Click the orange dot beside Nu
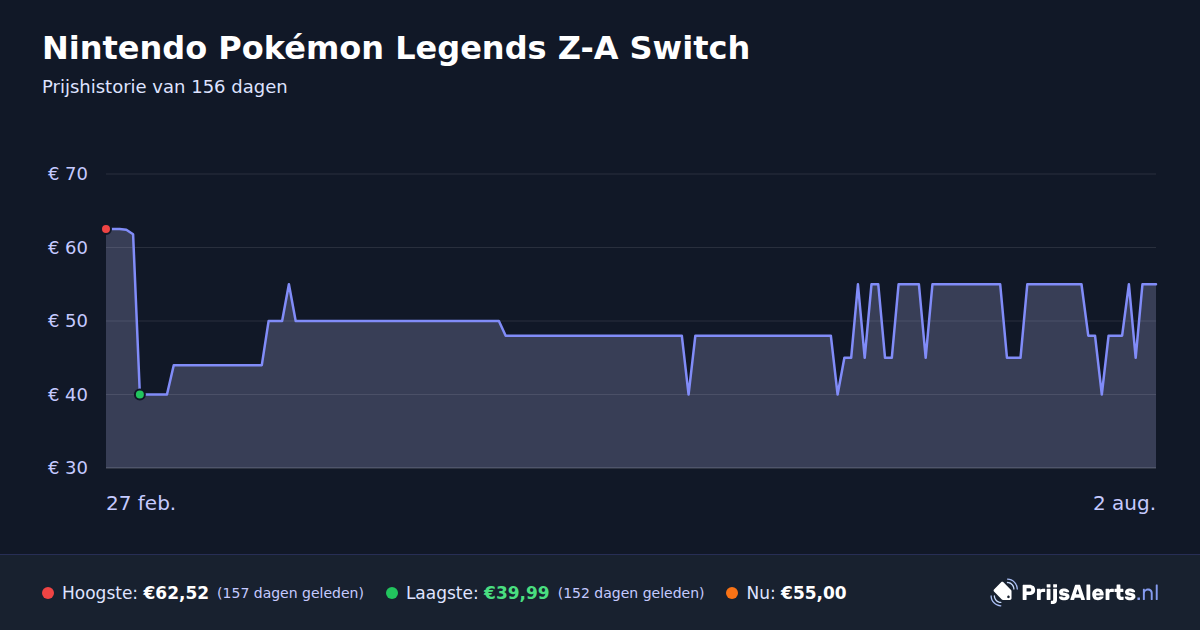This screenshot has width=1200, height=630. [732, 593]
